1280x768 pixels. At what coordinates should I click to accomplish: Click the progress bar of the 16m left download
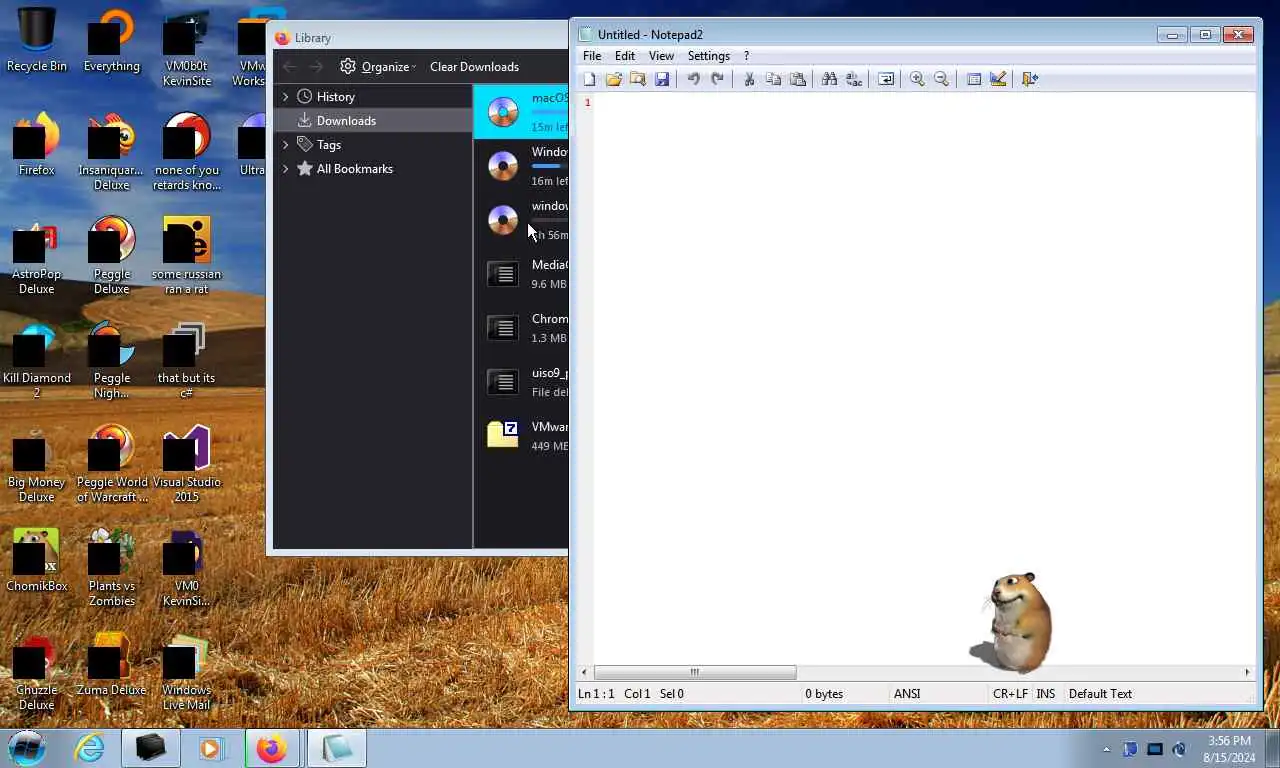click(549, 166)
